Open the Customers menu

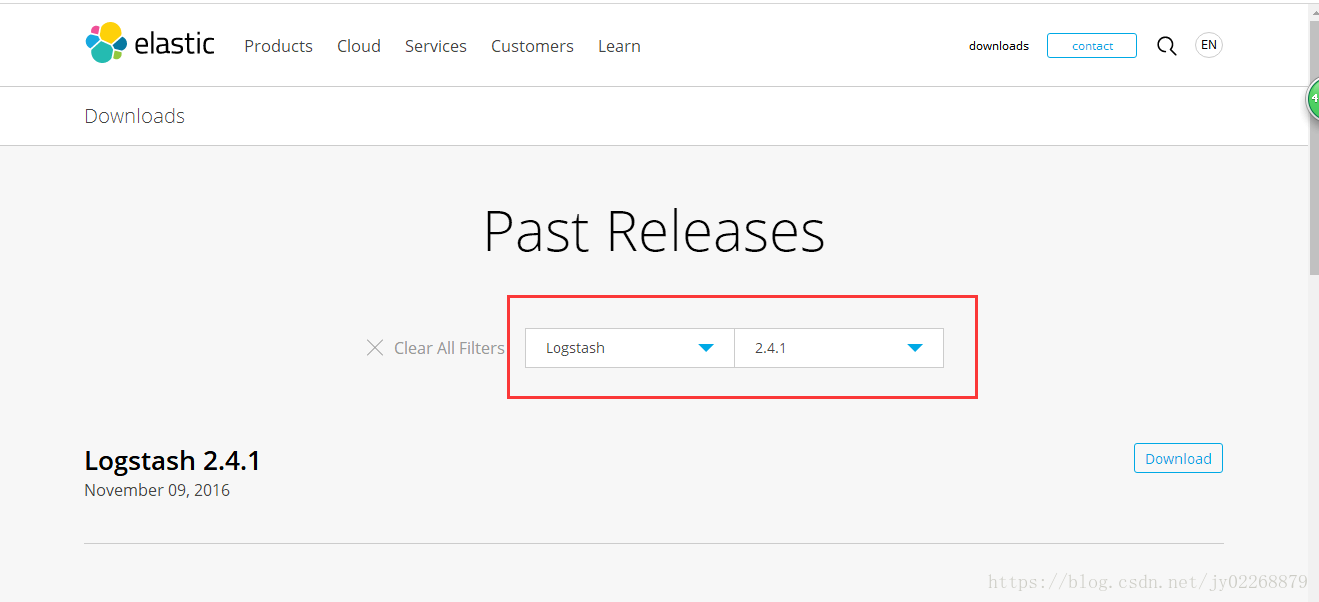click(x=532, y=46)
